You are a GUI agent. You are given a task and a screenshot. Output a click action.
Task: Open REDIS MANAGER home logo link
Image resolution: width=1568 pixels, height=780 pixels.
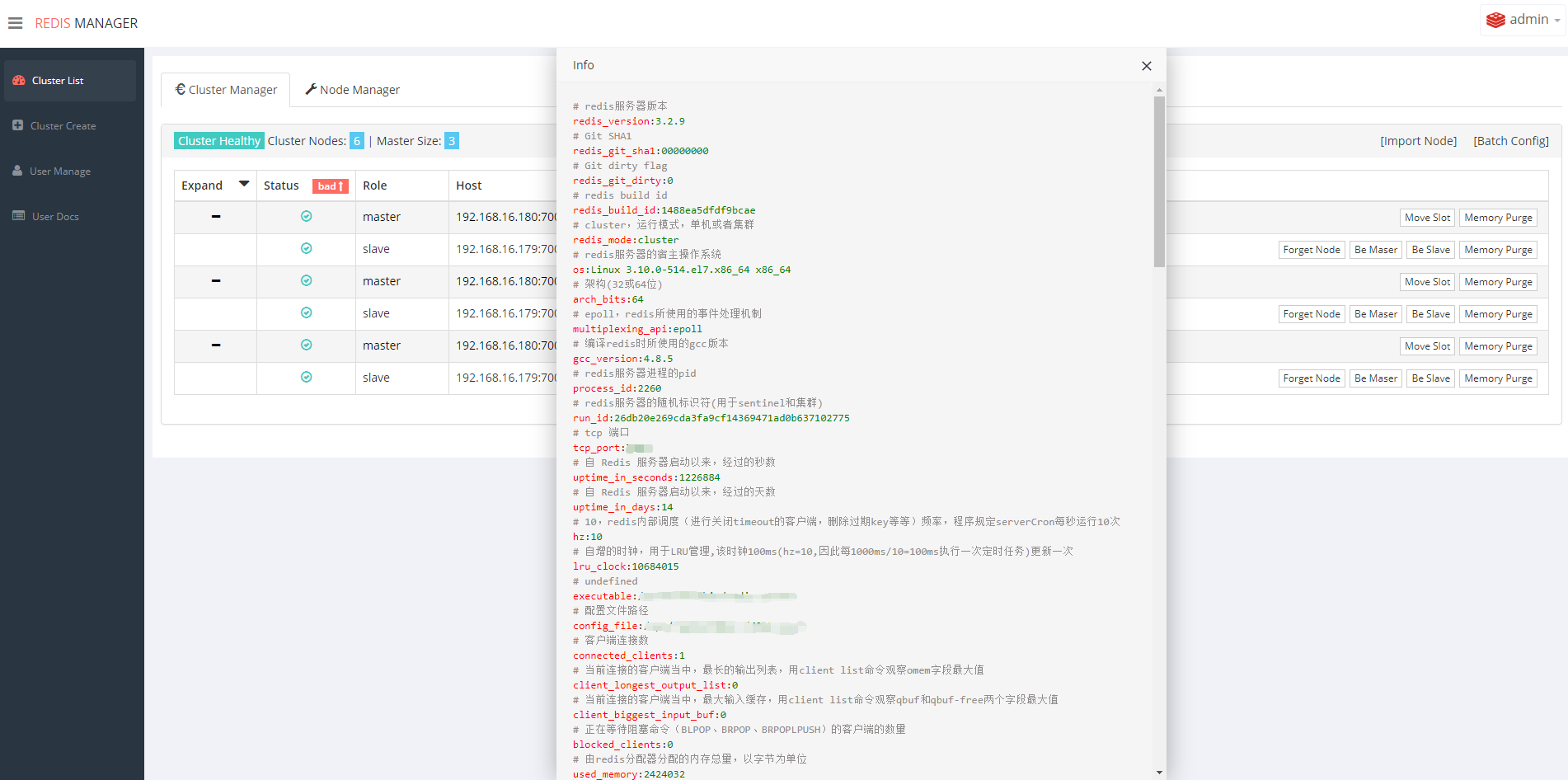87,23
